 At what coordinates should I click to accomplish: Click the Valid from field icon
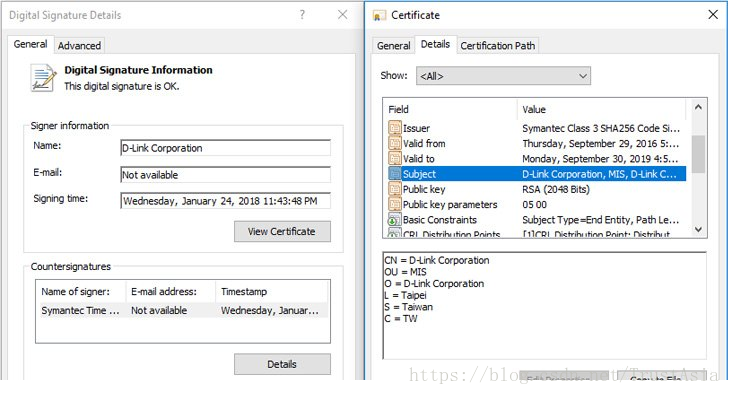click(x=394, y=143)
